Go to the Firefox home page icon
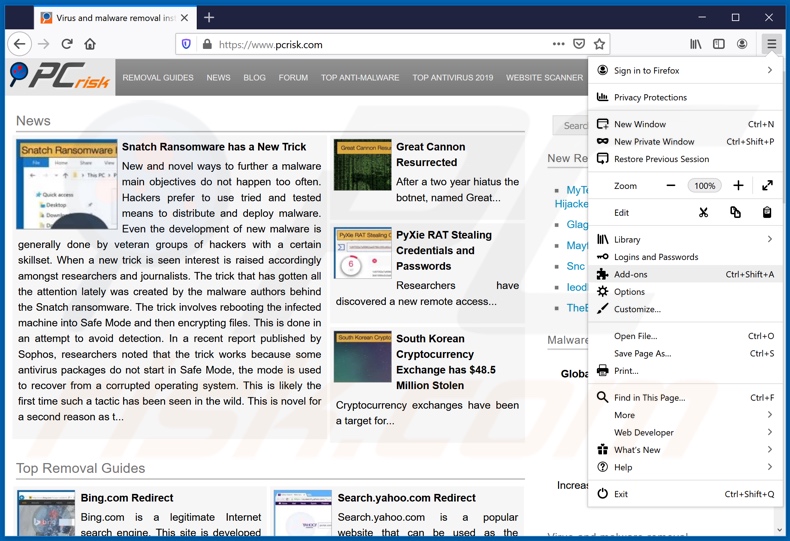Image resolution: width=790 pixels, height=541 pixels. pos(90,44)
